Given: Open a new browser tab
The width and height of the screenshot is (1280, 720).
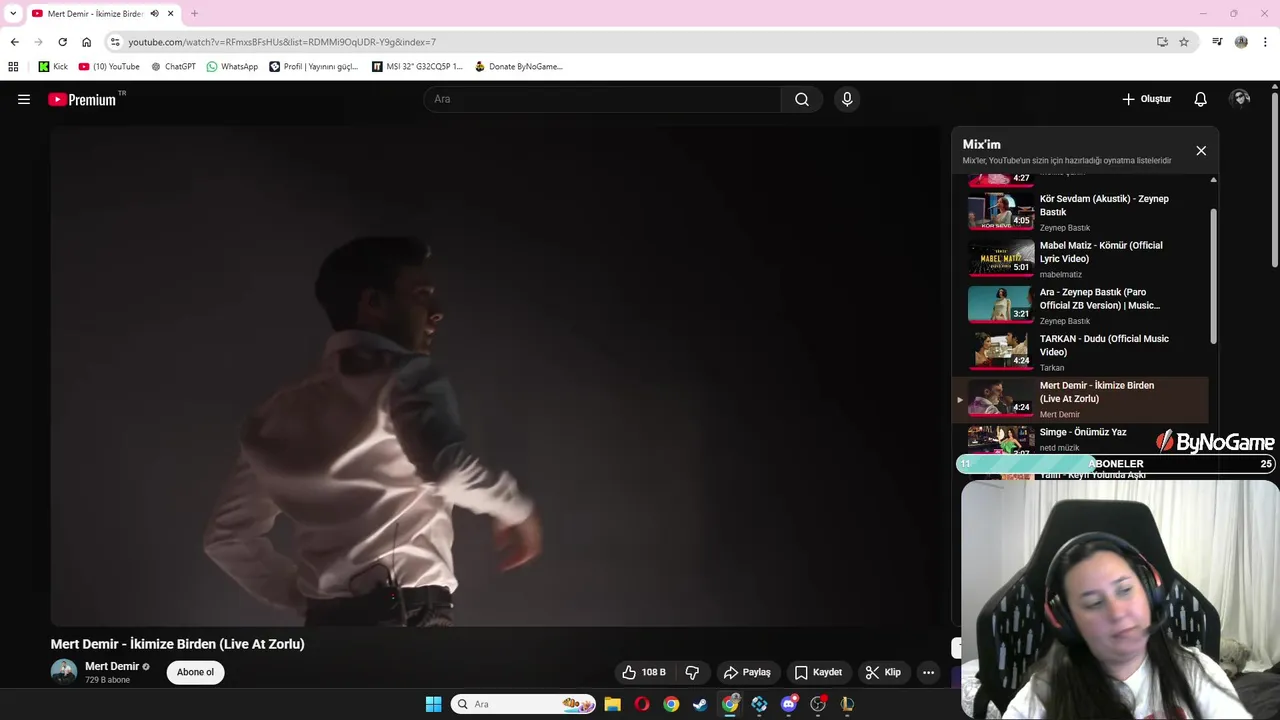Looking at the screenshot, I should point(194,14).
